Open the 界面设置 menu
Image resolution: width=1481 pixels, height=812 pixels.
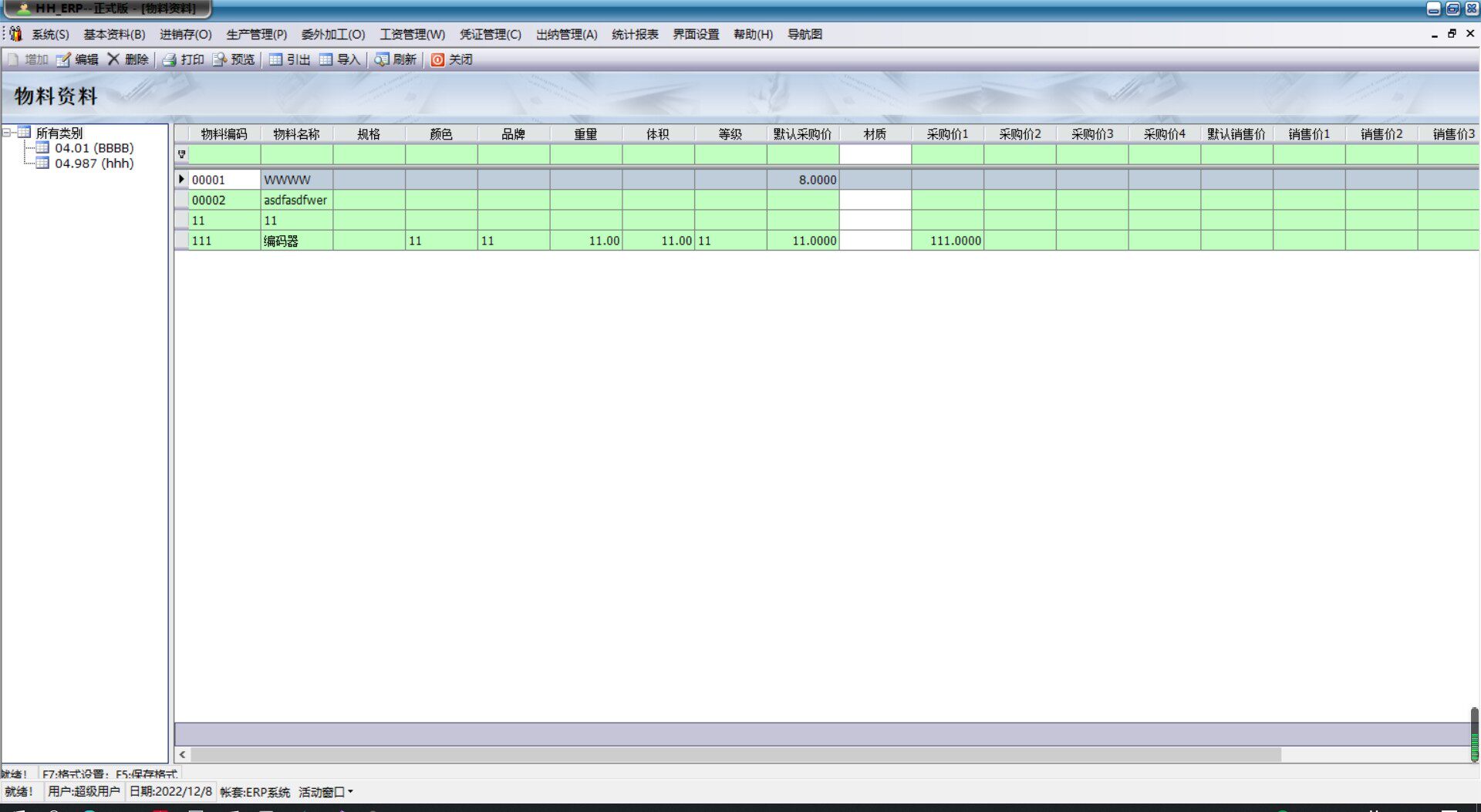(x=696, y=34)
